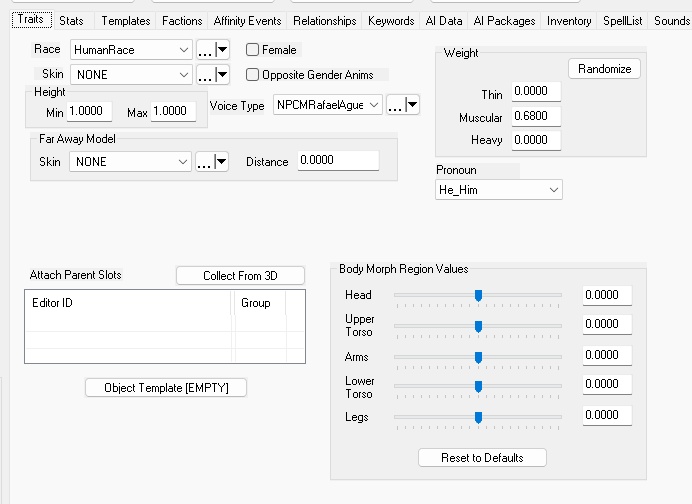Click the Head body morph slider

tap(478, 295)
